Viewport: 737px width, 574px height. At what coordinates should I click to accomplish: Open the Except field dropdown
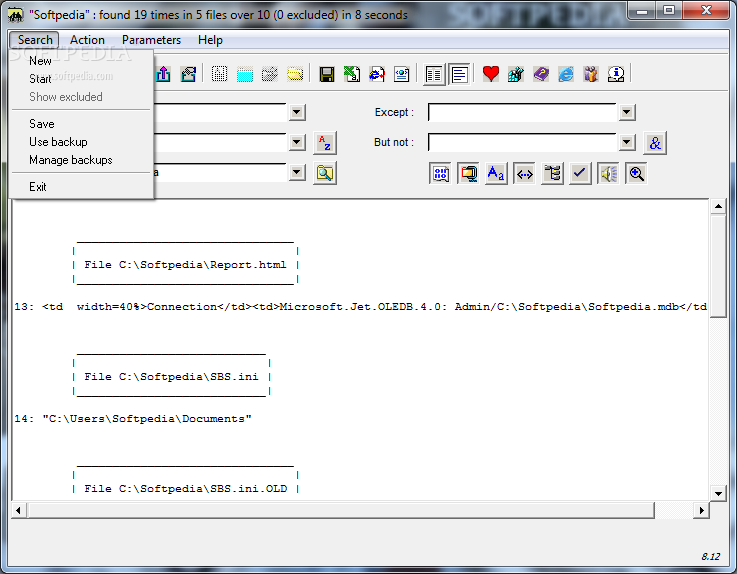click(x=627, y=112)
